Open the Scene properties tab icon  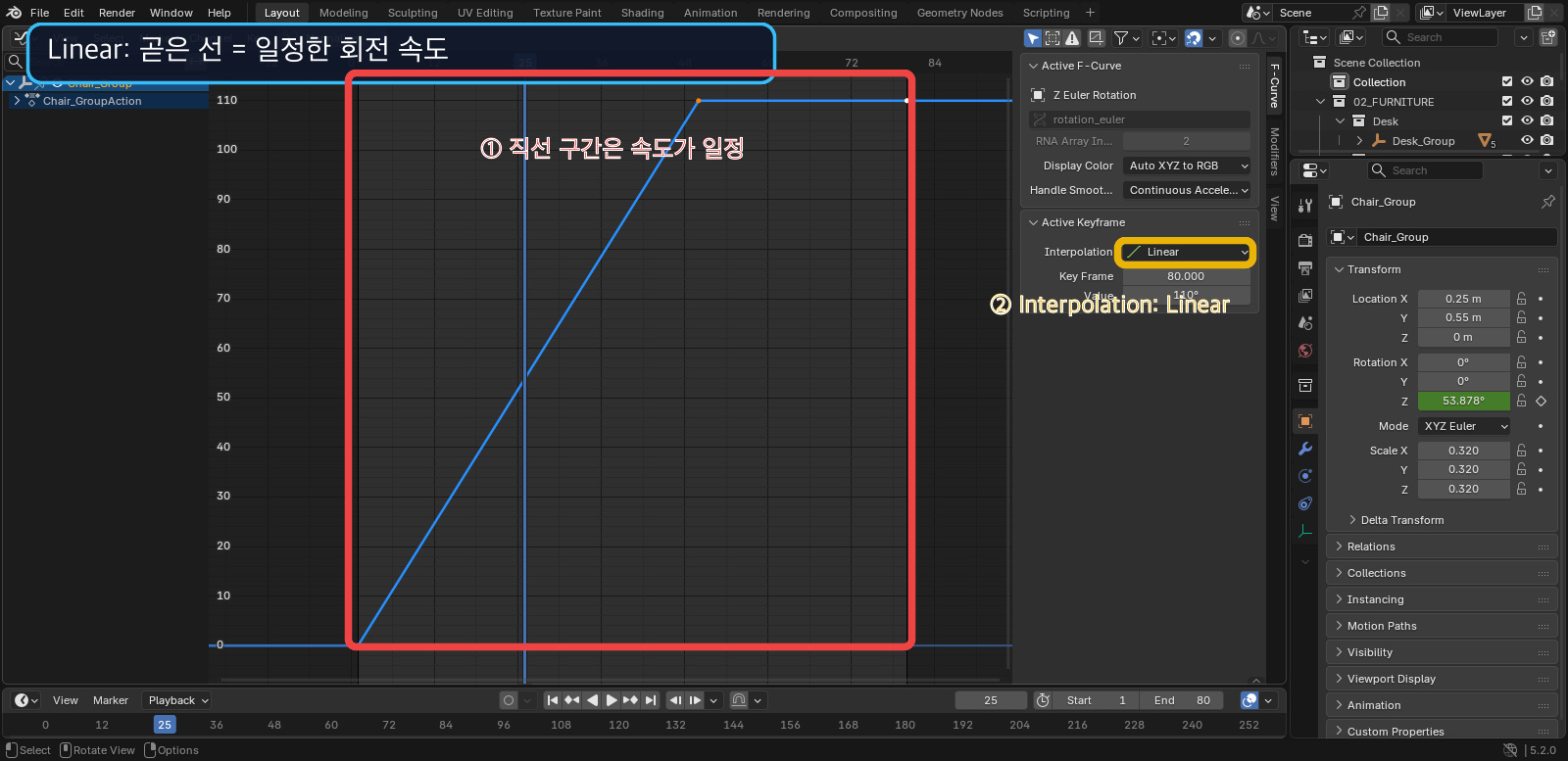[x=1305, y=322]
